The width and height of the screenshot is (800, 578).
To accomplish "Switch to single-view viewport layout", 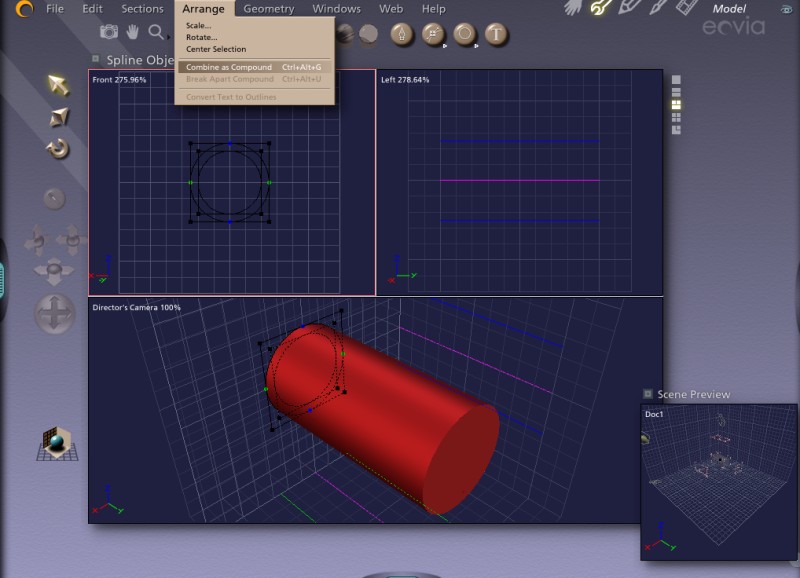I will tap(677, 79).
